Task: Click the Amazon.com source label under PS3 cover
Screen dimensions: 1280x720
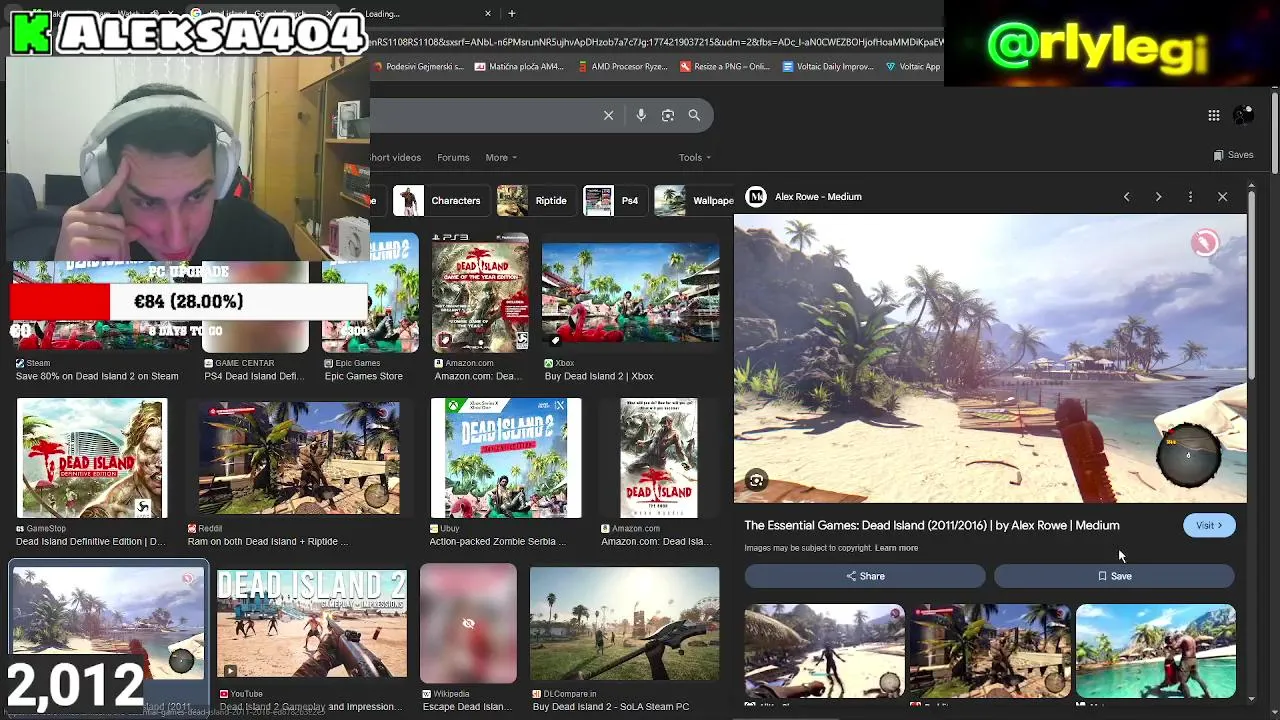Action: coord(469,363)
